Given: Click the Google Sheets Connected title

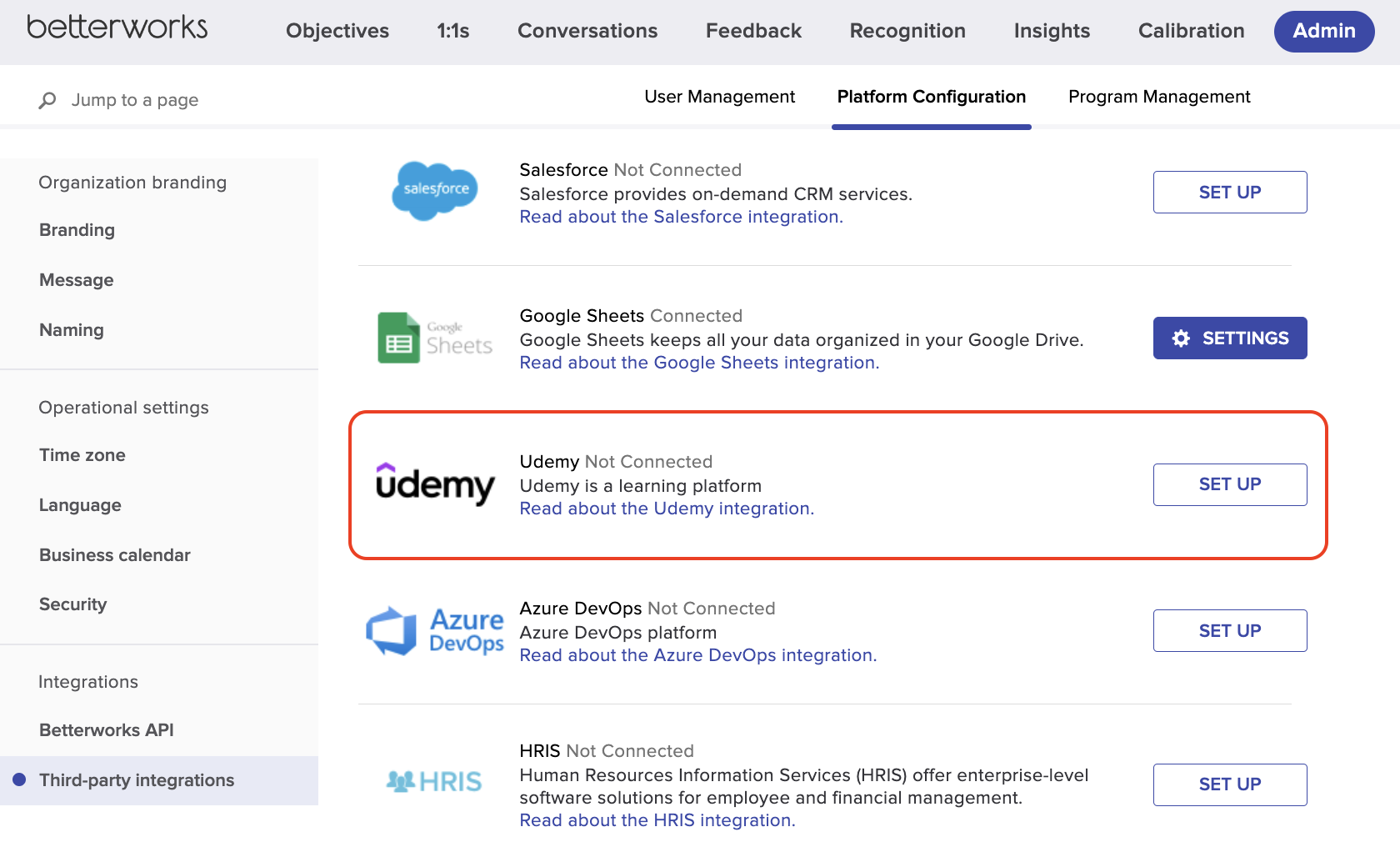Looking at the screenshot, I should (631, 316).
